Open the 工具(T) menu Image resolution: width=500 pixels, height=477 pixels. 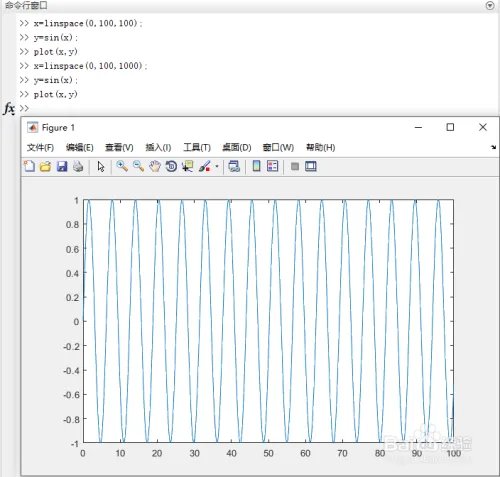[197, 147]
